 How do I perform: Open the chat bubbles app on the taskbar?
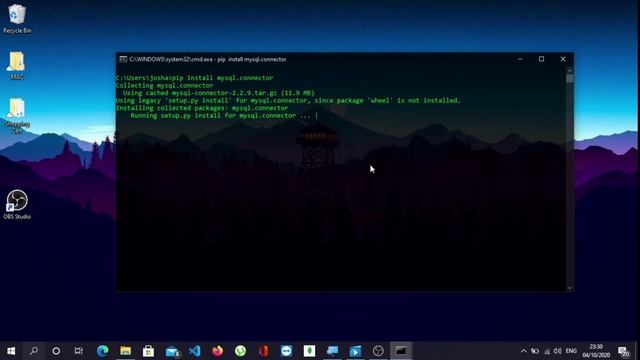[x=332, y=351]
